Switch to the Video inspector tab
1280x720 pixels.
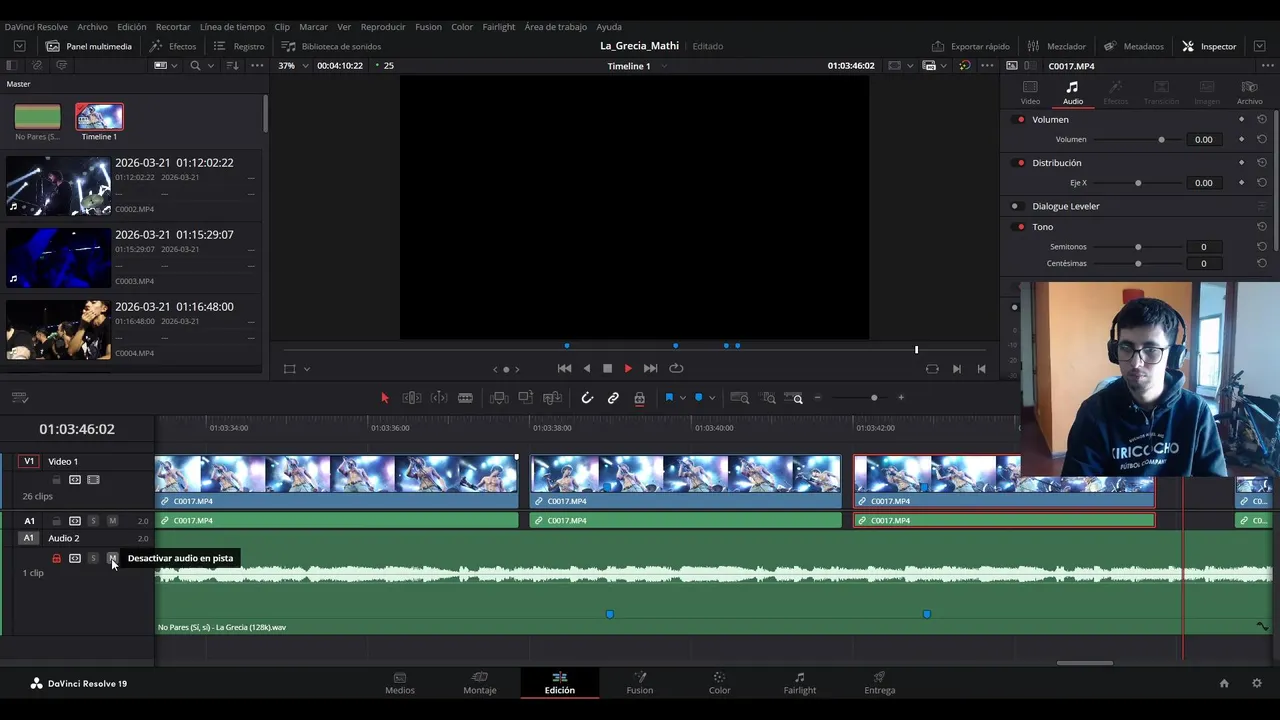coord(1030,93)
